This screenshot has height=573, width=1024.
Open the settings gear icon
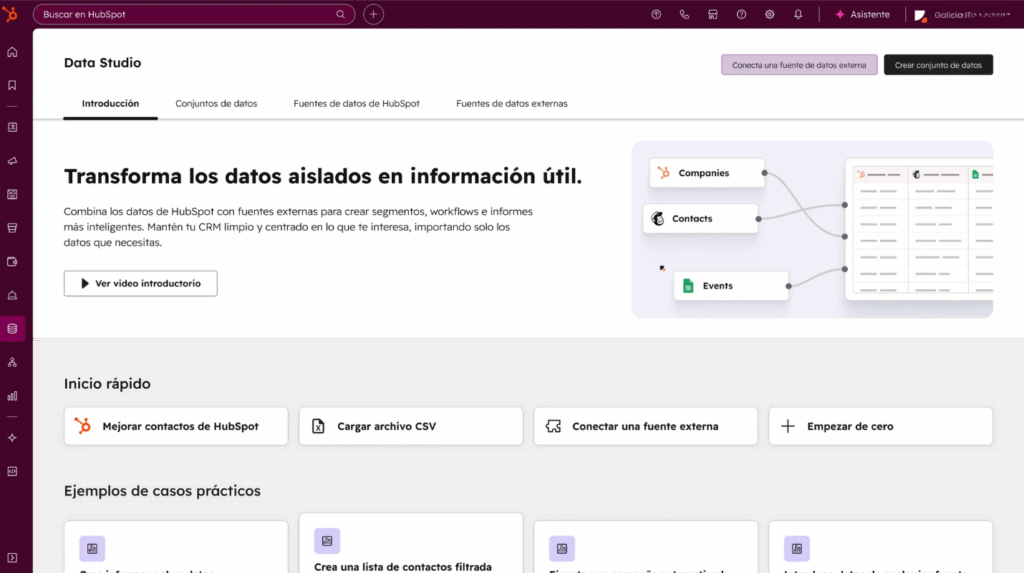coord(769,15)
